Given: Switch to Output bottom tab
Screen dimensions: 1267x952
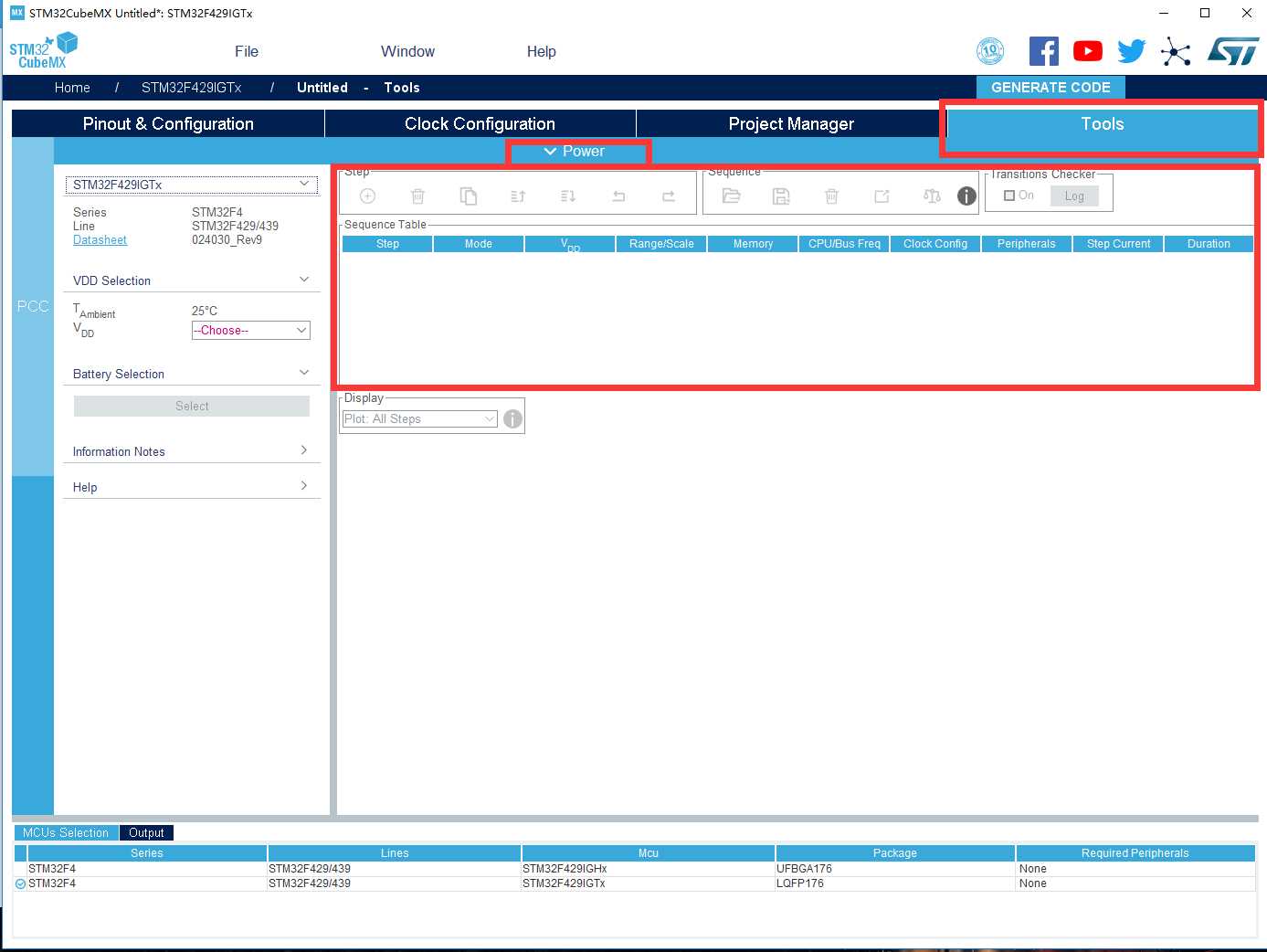Looking at the screenshot, I should (x=146, y=832).
